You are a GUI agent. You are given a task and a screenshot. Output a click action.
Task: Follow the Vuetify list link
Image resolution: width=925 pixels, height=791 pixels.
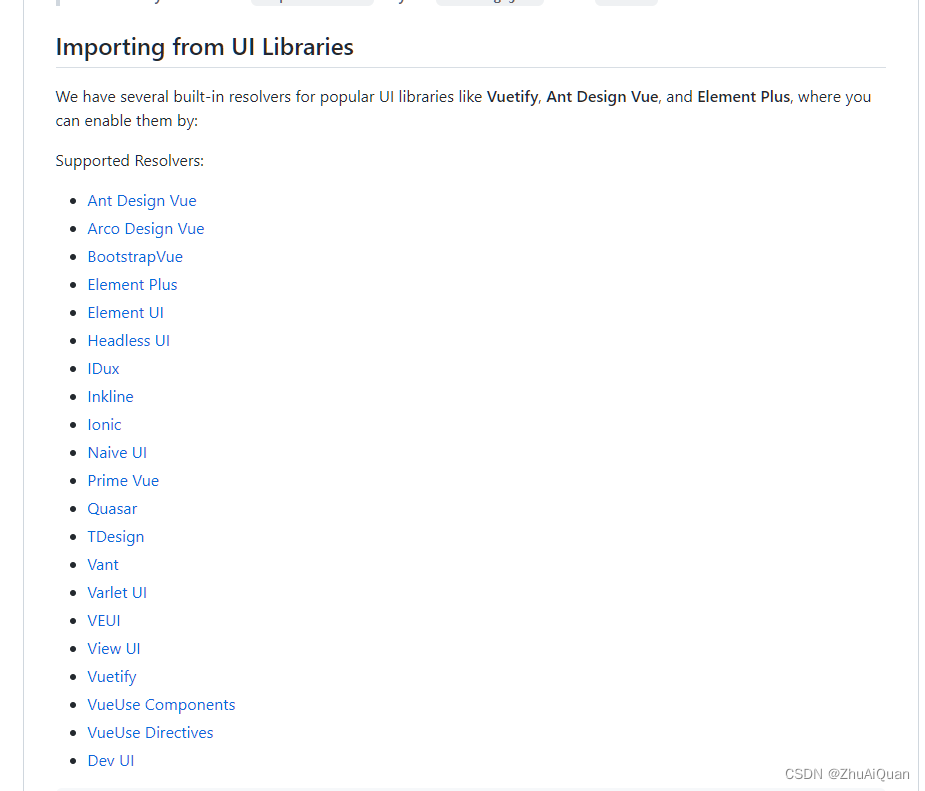point(112,677)
